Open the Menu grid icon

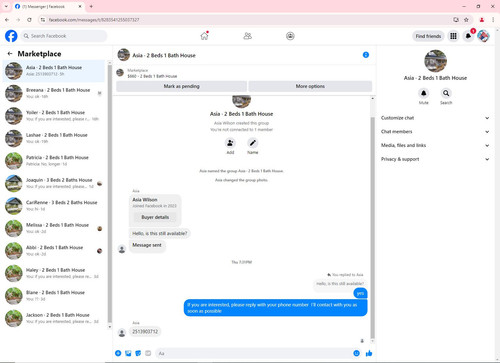pos(453,36)
